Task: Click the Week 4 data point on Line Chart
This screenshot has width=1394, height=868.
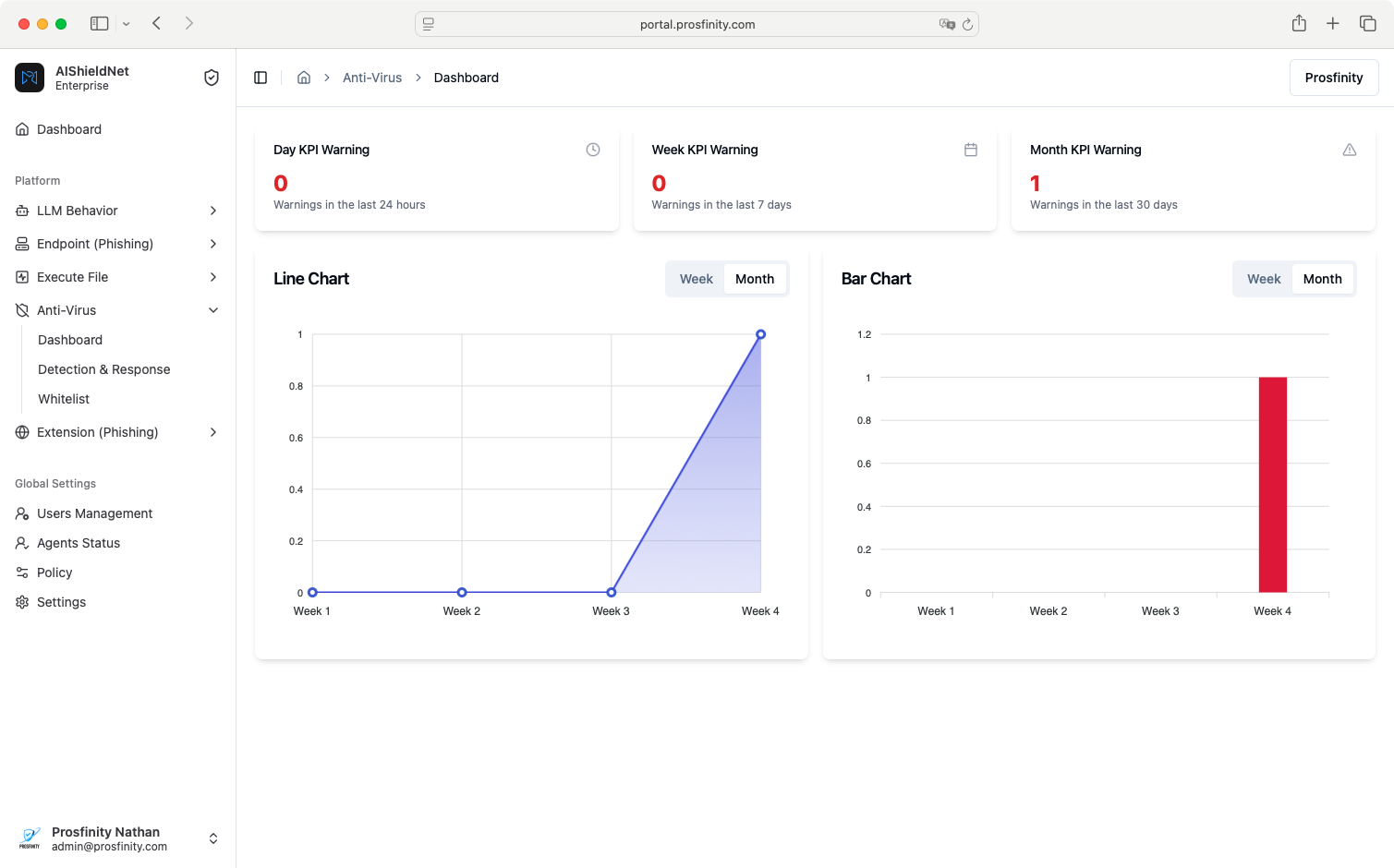Action: (x=760, y=334)
